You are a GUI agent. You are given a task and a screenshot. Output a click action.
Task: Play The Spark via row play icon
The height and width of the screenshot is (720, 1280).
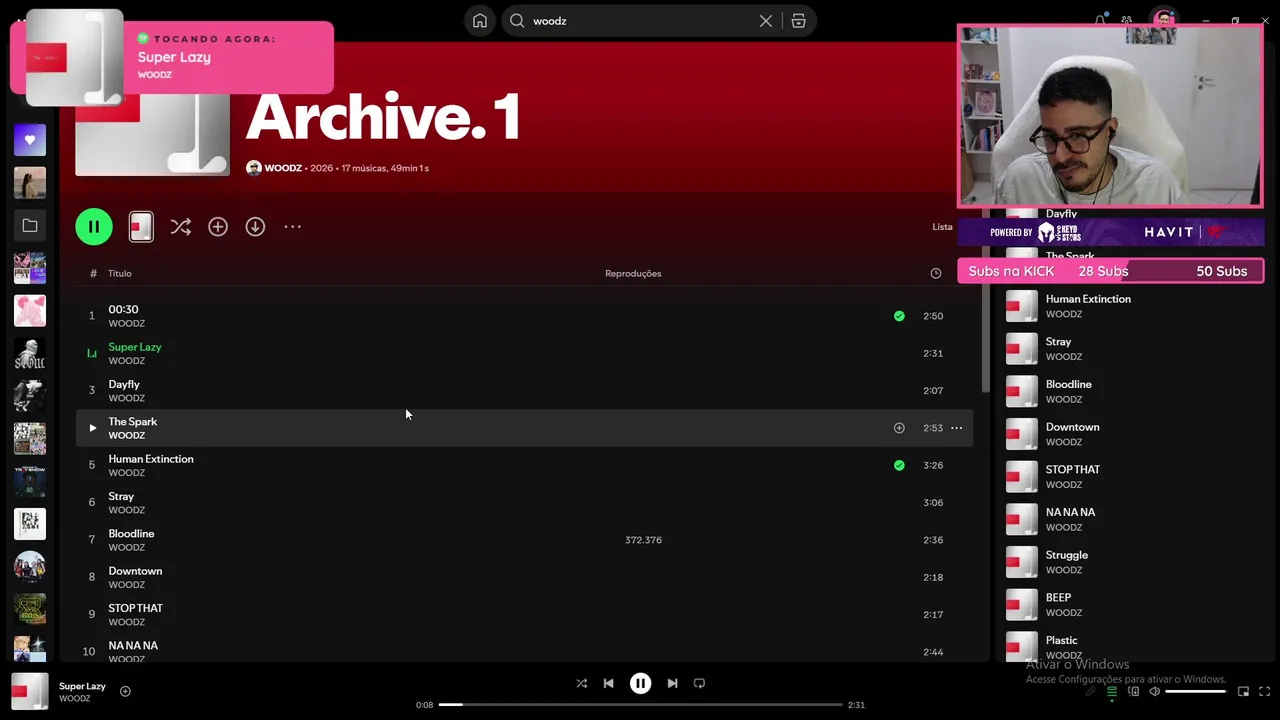(92, 428)
